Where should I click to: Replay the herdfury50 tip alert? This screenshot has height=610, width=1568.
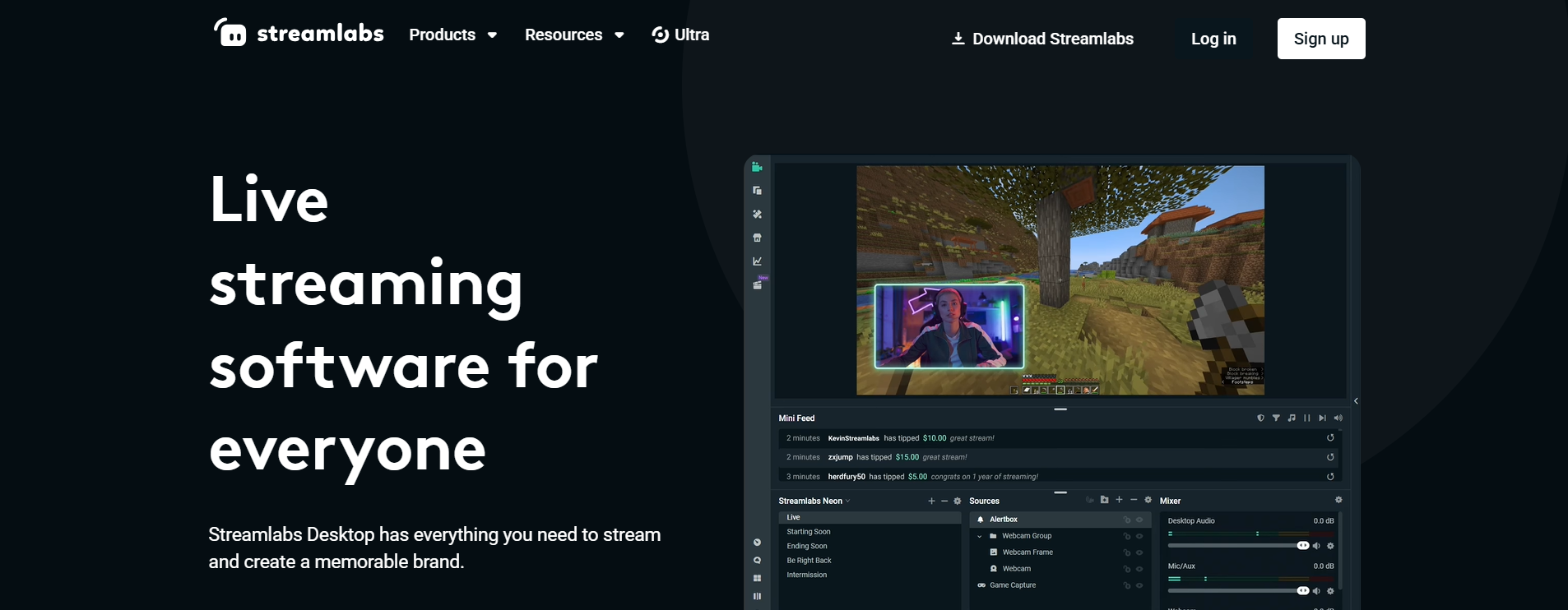click(x=1330, y=476)
